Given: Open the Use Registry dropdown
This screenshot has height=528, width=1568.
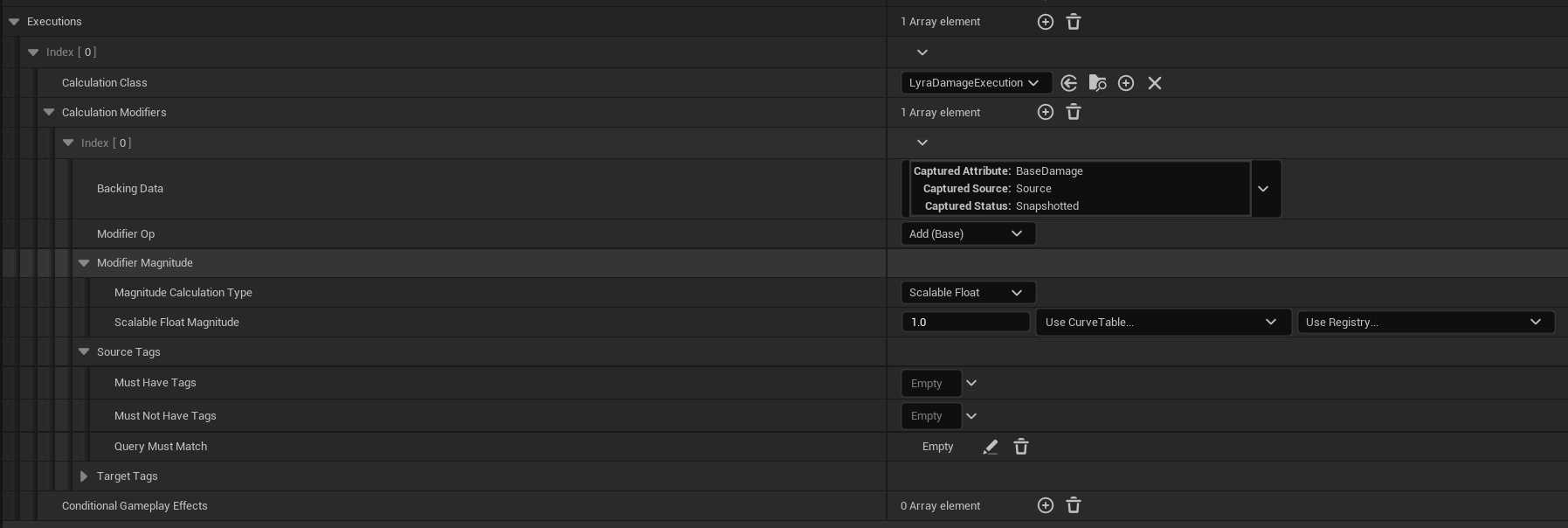Looking at the screenshot, I should (1425, 322).
